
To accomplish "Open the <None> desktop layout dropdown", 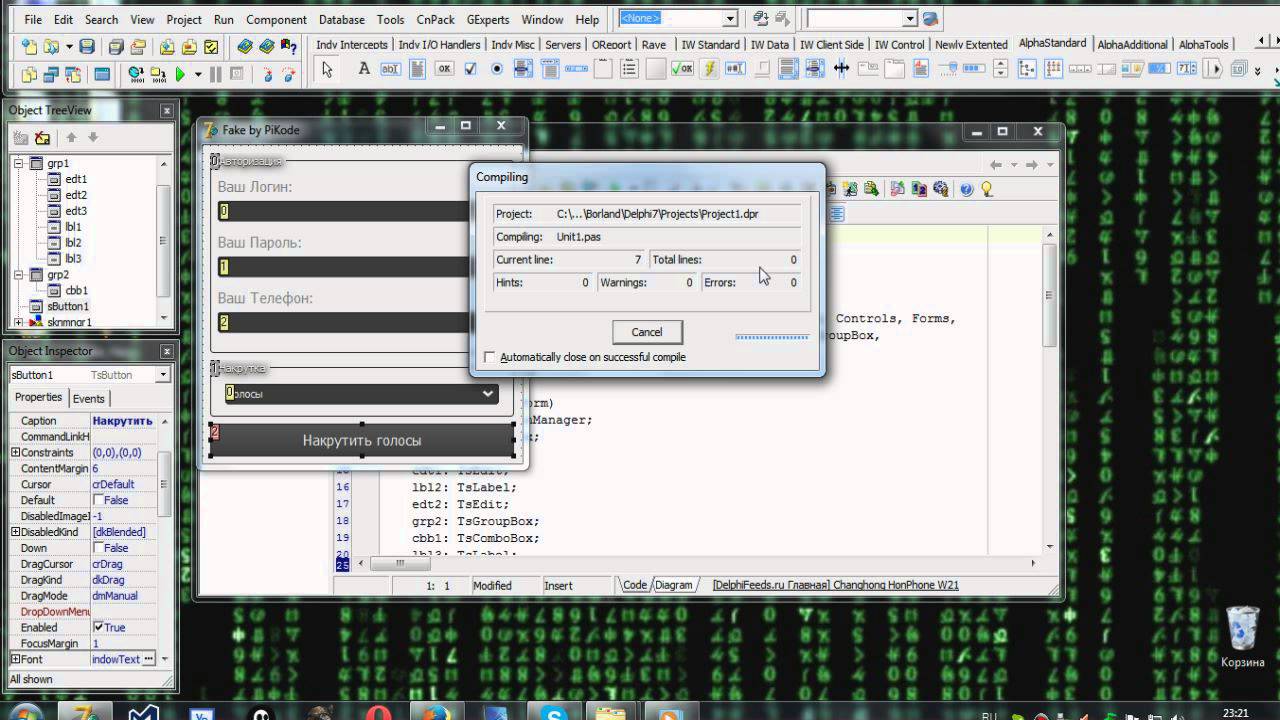I will [730, 19].
